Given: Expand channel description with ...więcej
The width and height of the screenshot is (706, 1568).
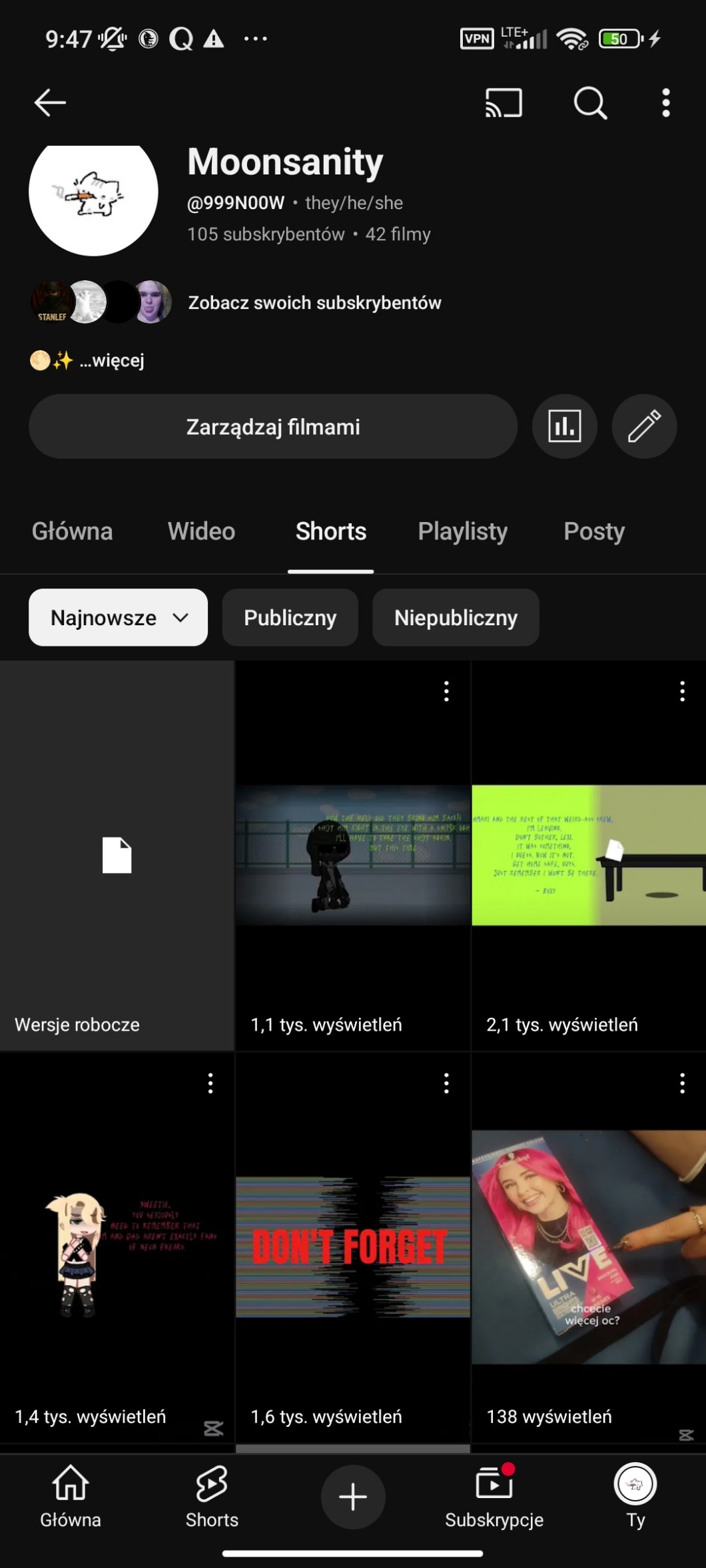Looking at the screenshot, I should [x=111, y=360].
